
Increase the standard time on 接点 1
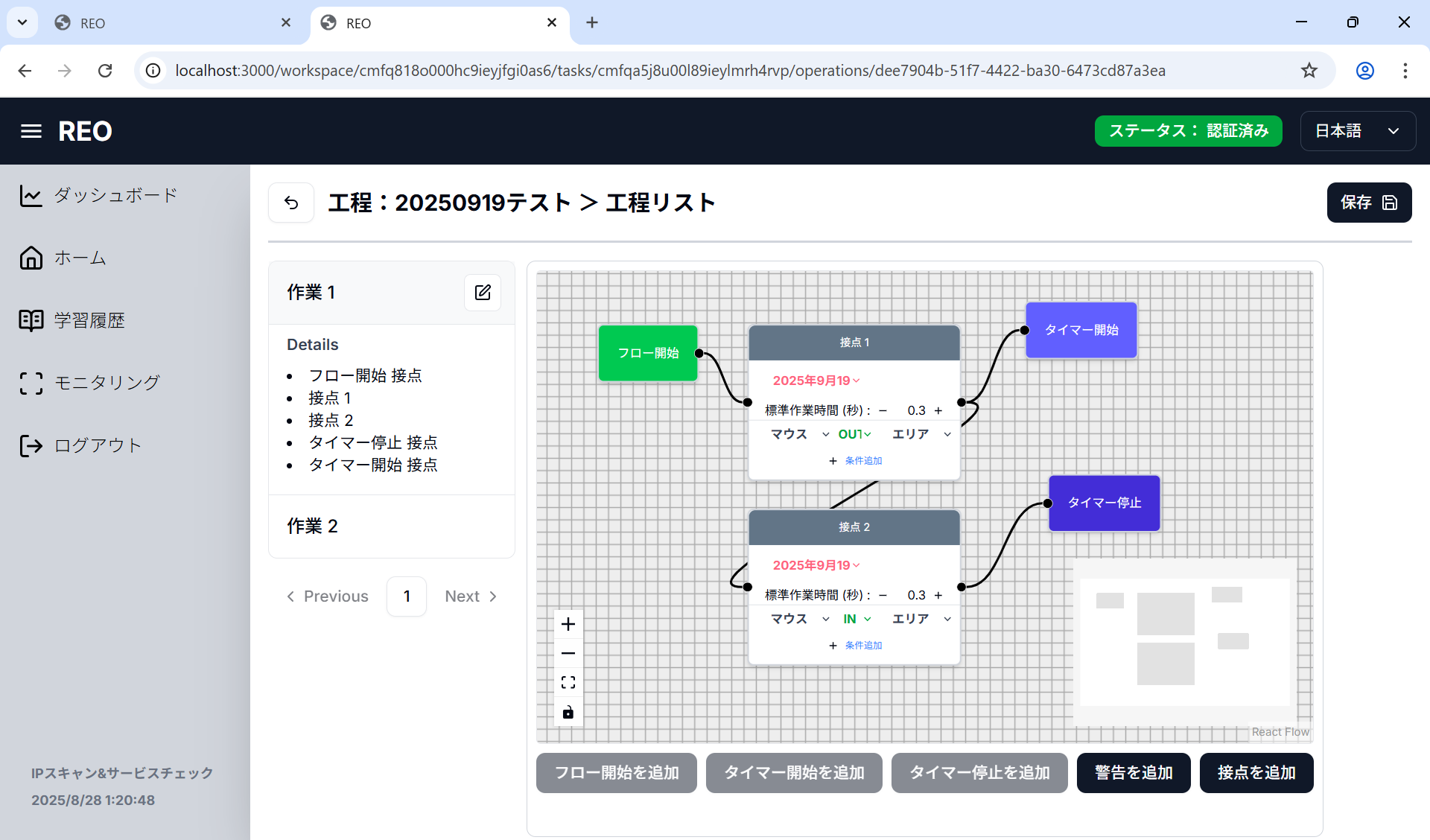[938, 410]
